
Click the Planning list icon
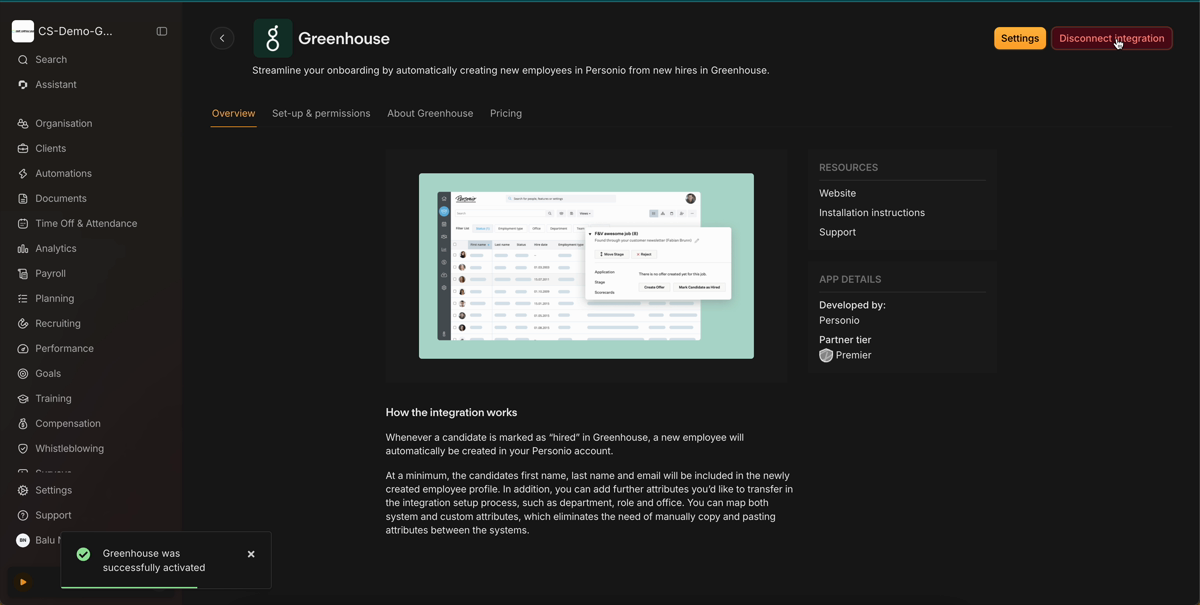(x=23, y=299)
